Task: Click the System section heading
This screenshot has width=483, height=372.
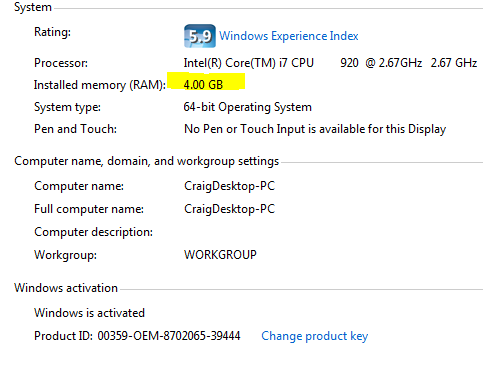Action: 33,7
